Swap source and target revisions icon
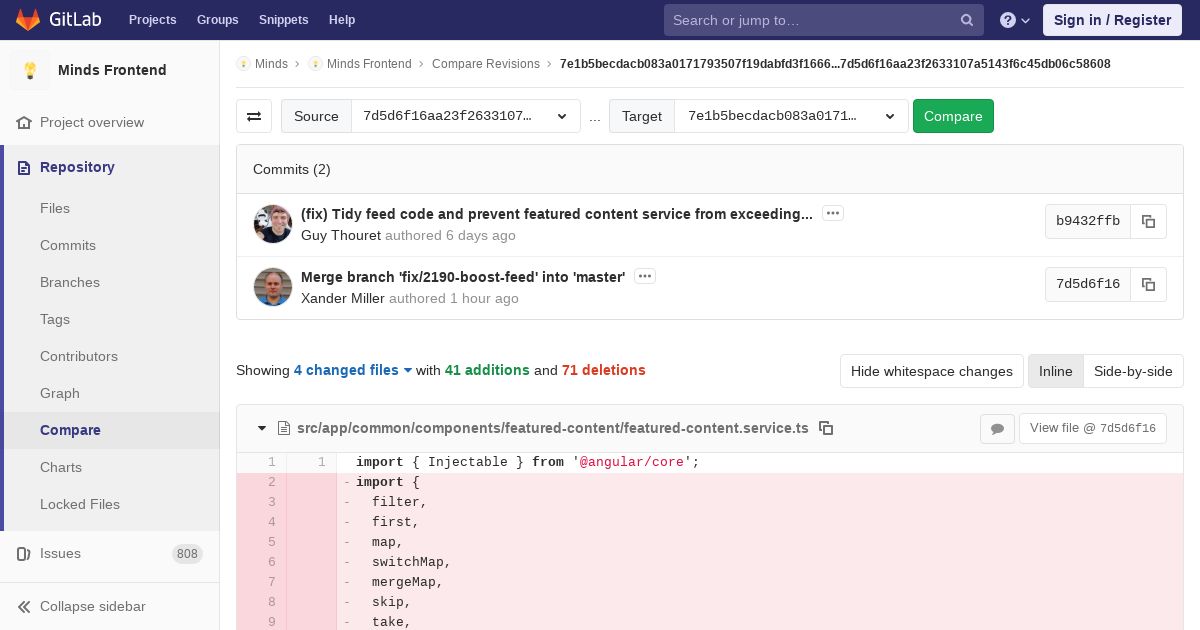 click(254, 116)
